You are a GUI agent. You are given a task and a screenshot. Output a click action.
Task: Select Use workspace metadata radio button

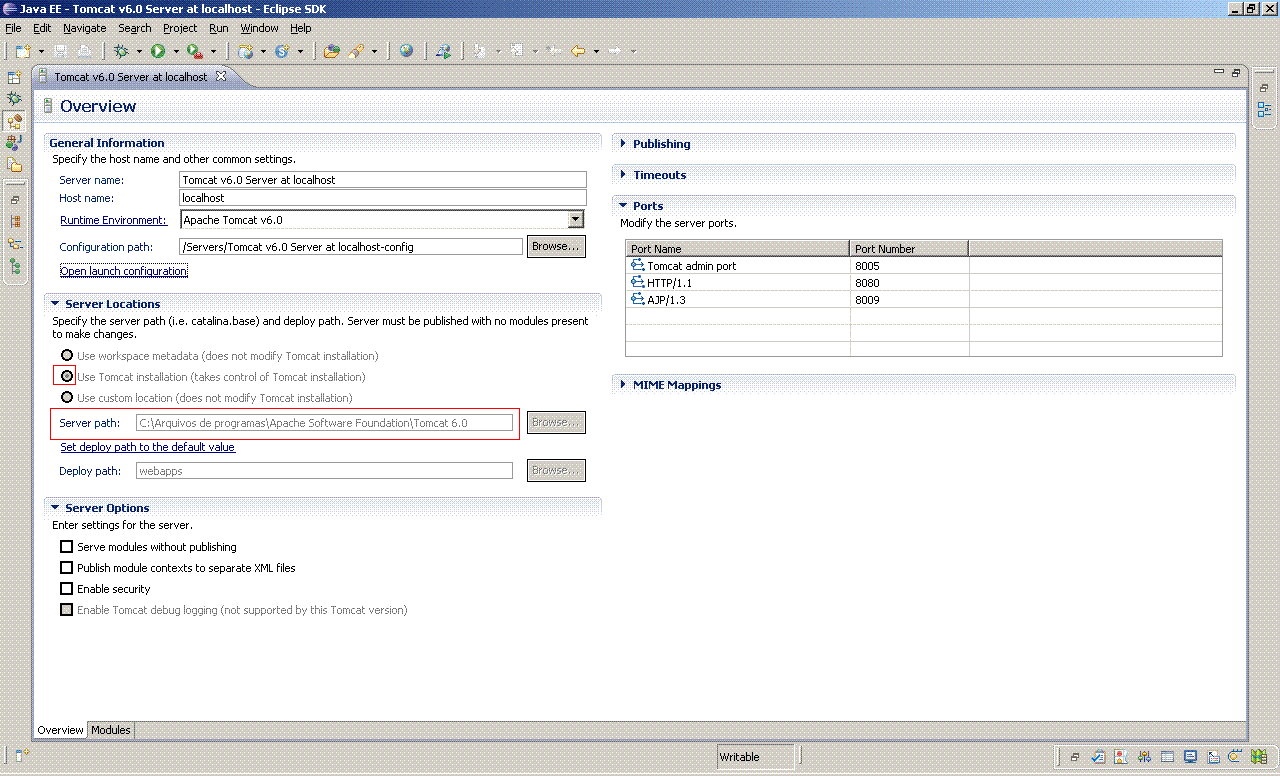click(x=67, y=356)
